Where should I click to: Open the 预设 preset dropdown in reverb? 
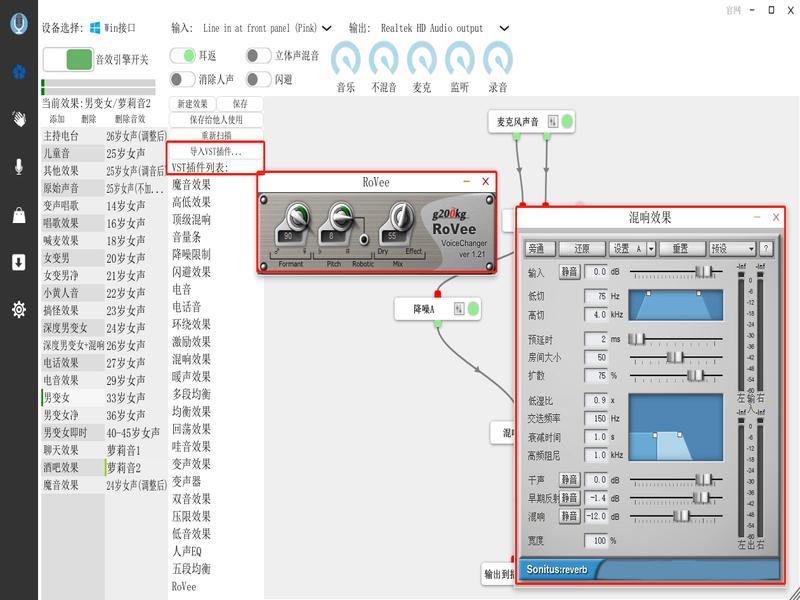pos(733,249)
